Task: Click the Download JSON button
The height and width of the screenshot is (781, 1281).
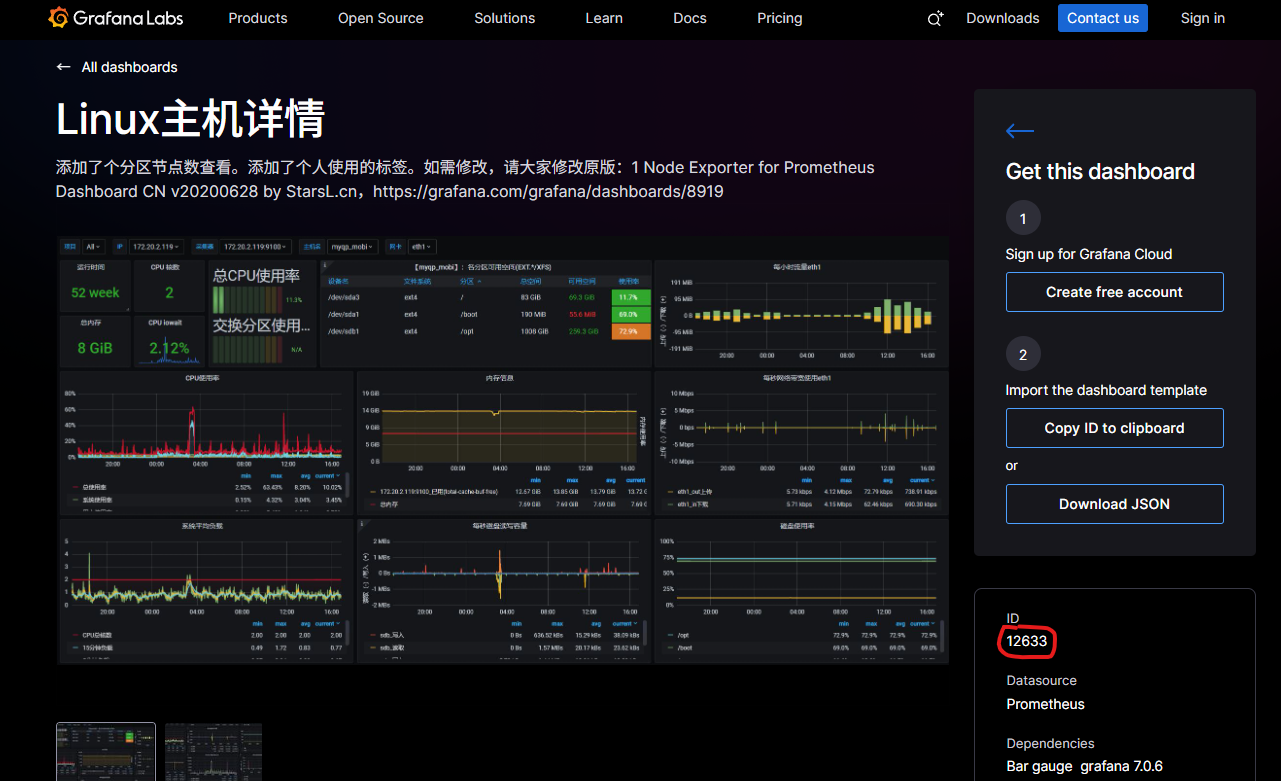Action: [x=1114, y=504]
